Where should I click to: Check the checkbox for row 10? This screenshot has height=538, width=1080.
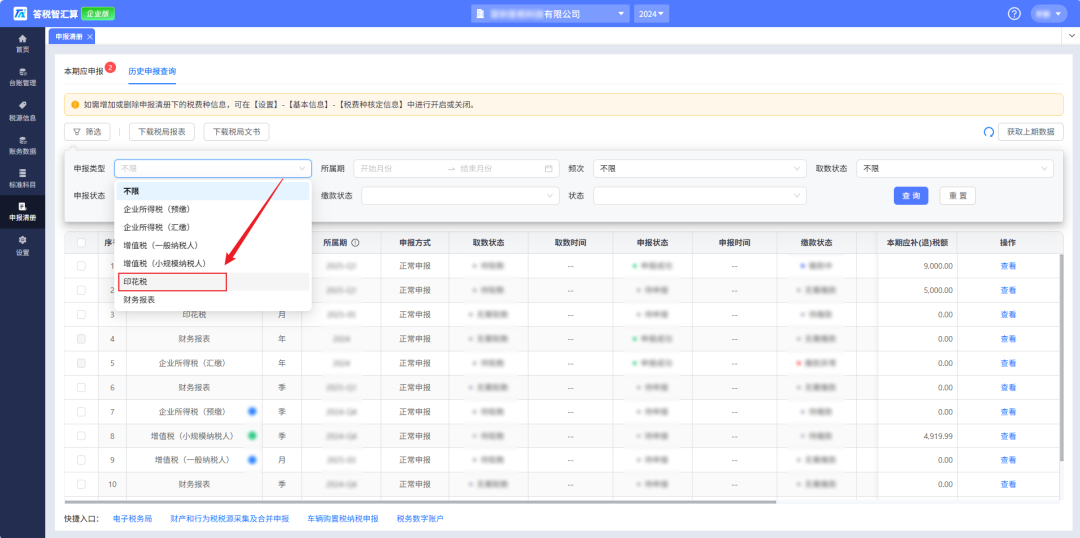(x=81, y=484)
